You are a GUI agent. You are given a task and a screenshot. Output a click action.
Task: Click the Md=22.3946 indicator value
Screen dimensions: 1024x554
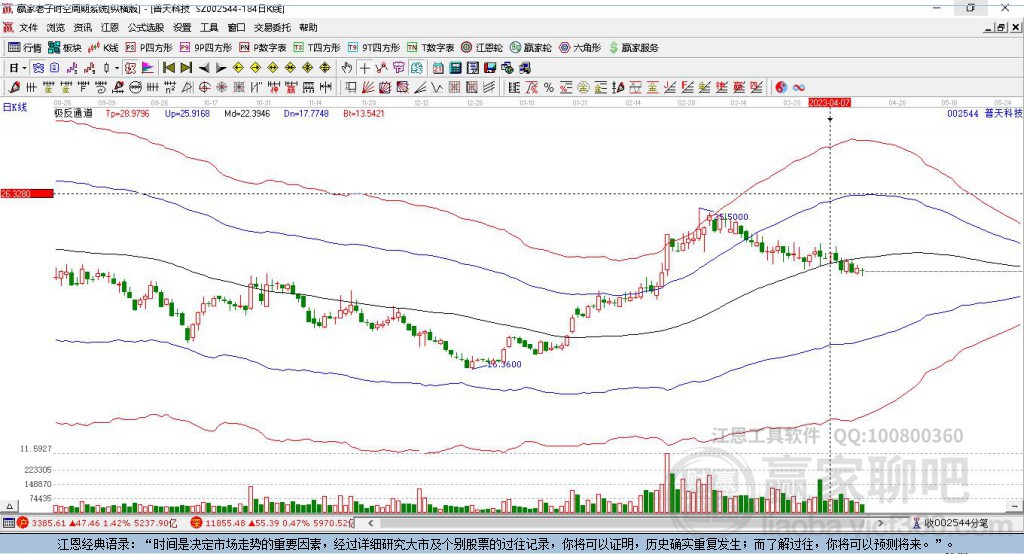(247, 114)
